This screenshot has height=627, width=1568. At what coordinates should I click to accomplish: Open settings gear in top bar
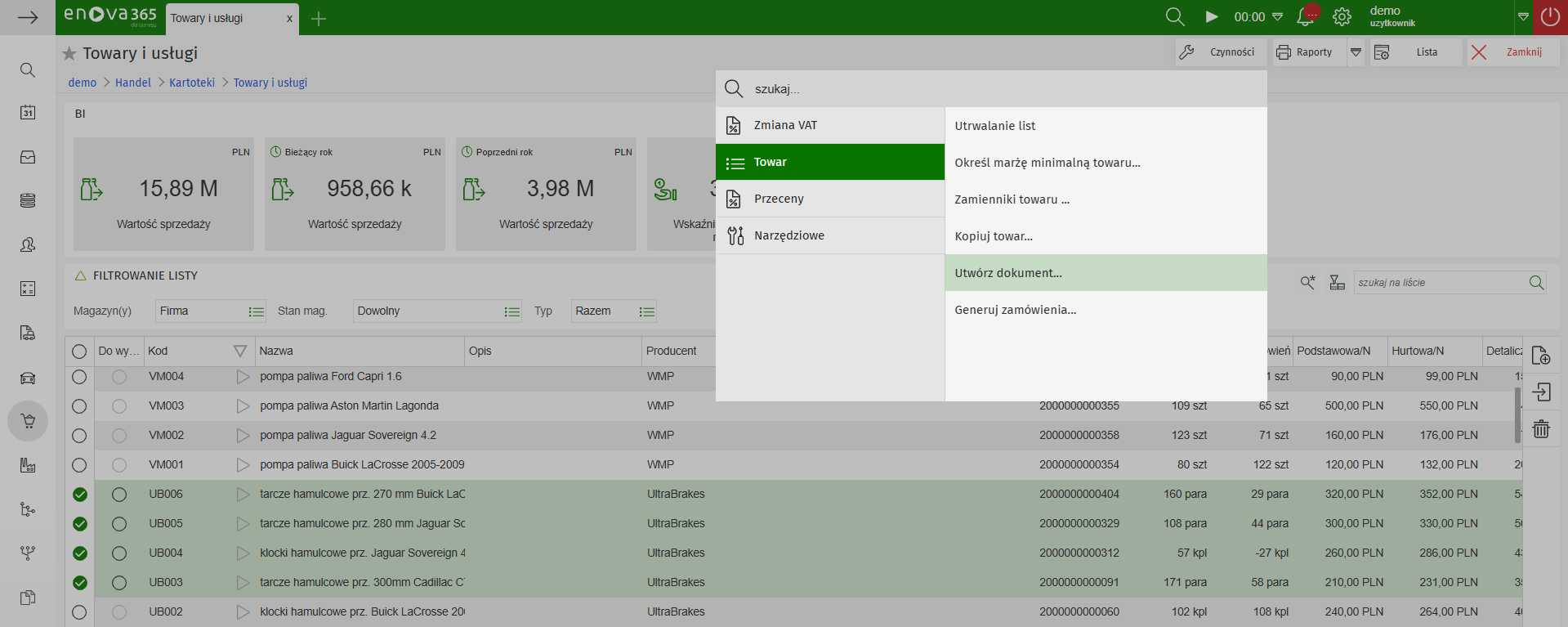tap(1342, 17)
